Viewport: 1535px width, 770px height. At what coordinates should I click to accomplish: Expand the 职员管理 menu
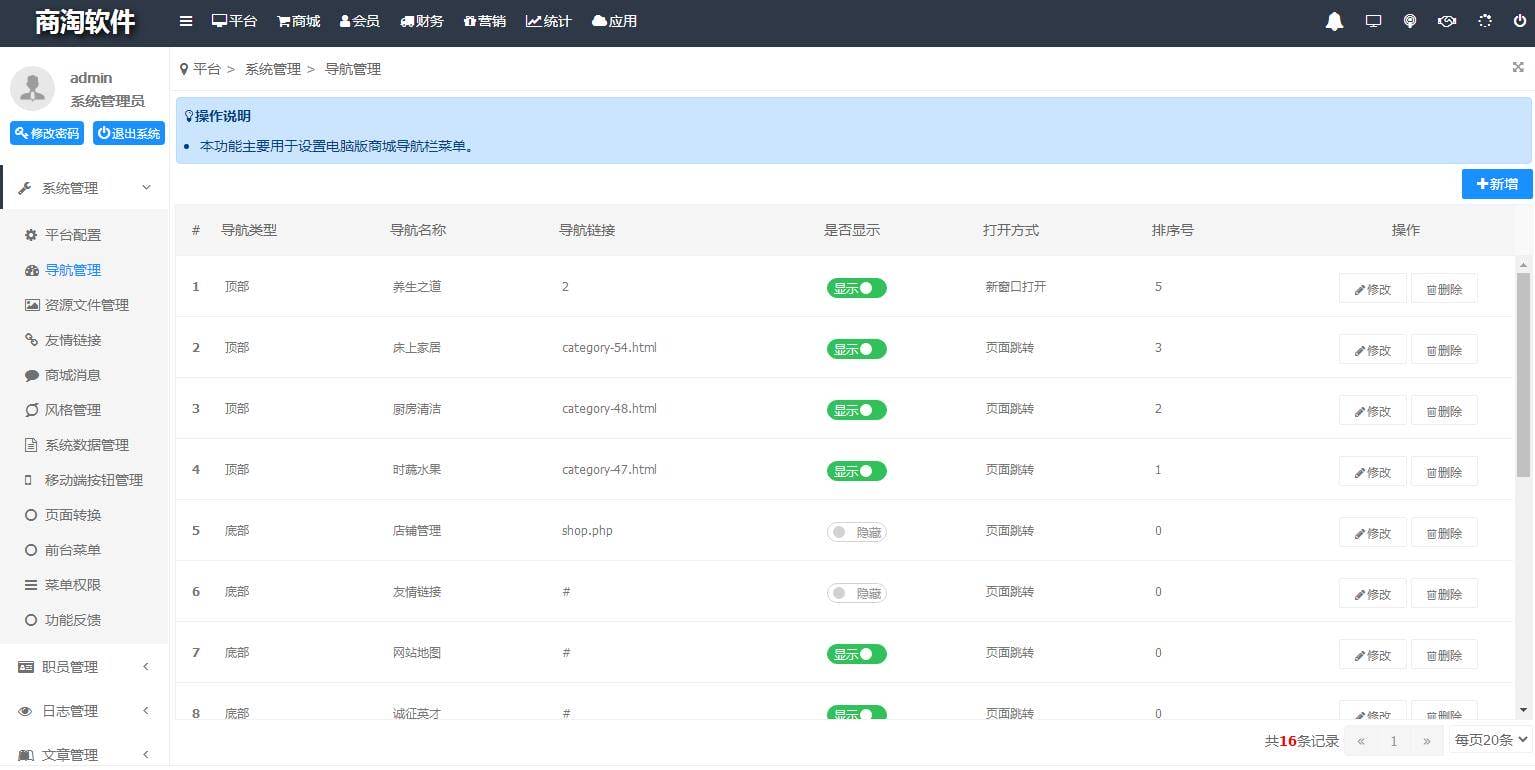pyautogui.click(x=72, y=667)
